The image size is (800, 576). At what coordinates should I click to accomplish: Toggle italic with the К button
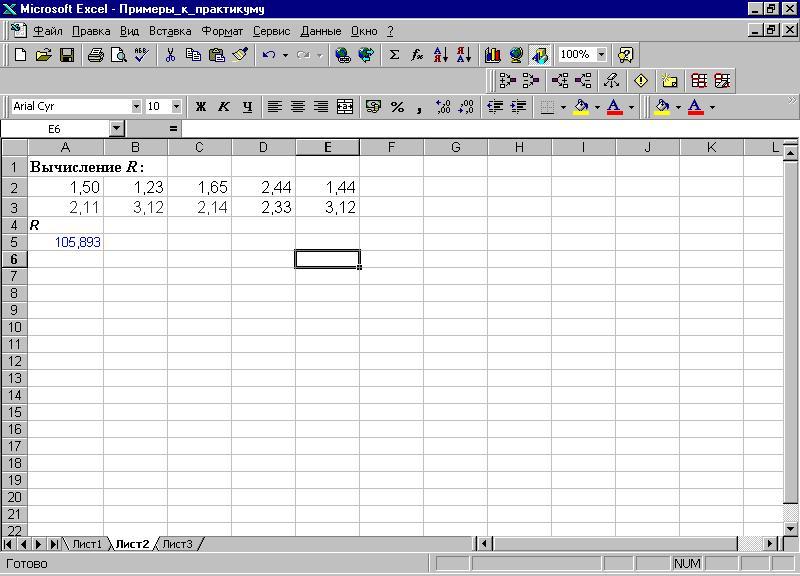coord(223,107)
